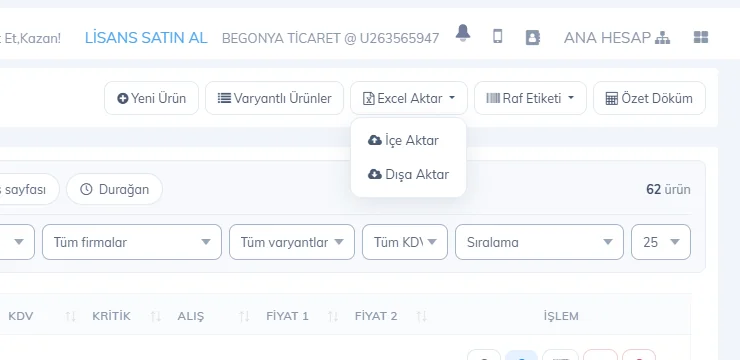Click the cloud upload icon beside İçe Aktar
The width and height of the screenshot is (740, 360).
(375, 140)
